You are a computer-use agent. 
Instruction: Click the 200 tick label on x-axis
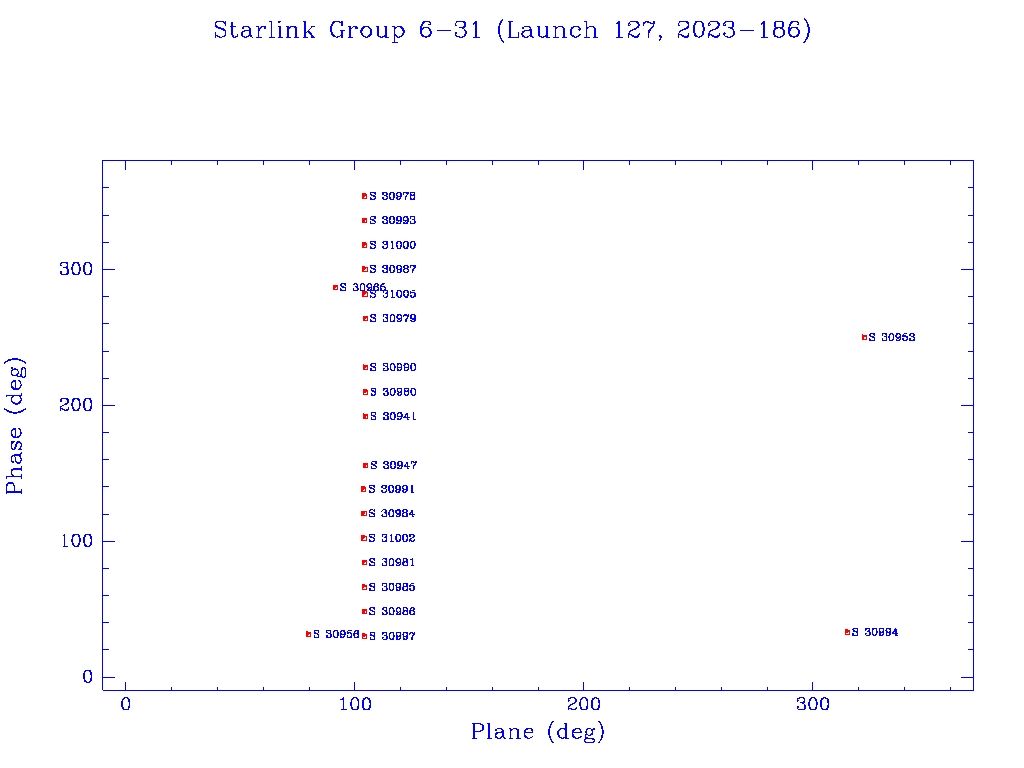pos(583,705)
